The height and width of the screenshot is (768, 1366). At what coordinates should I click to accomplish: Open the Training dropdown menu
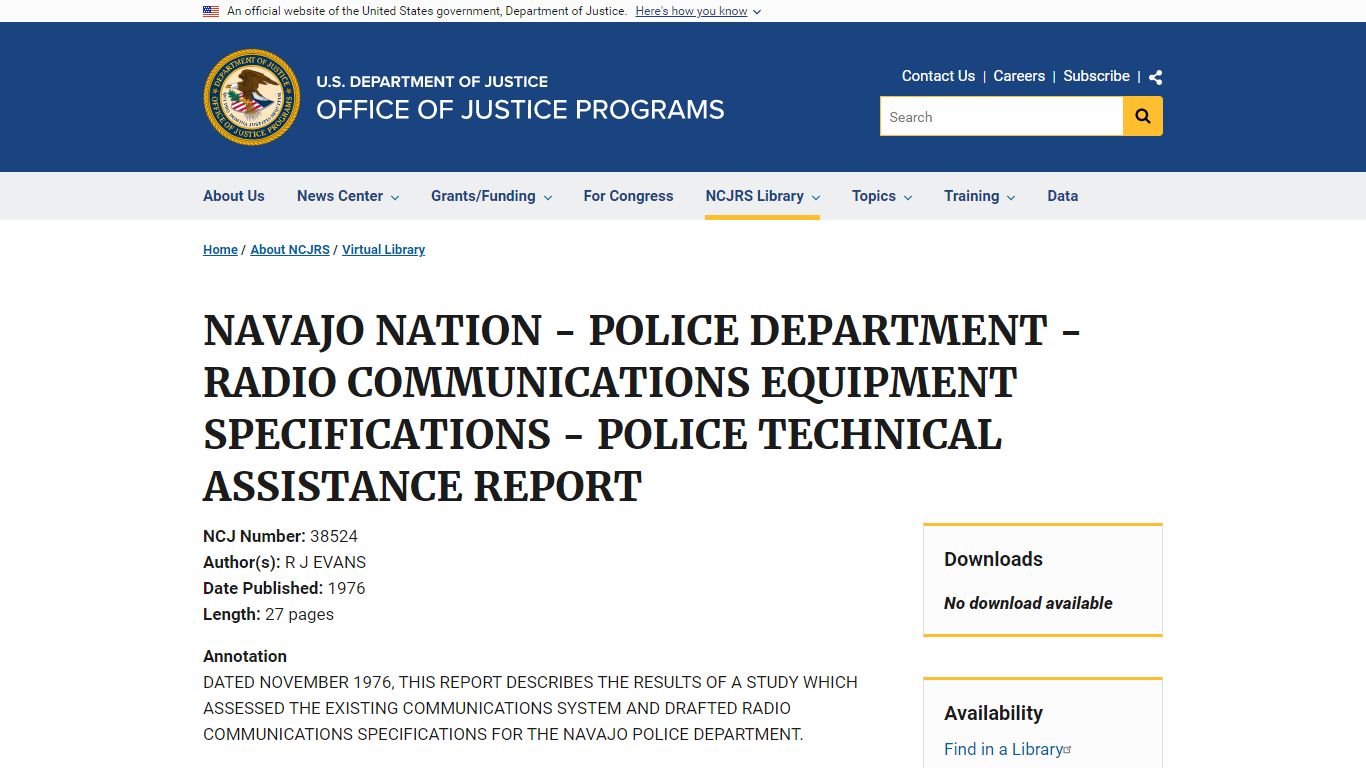point(979,196)
